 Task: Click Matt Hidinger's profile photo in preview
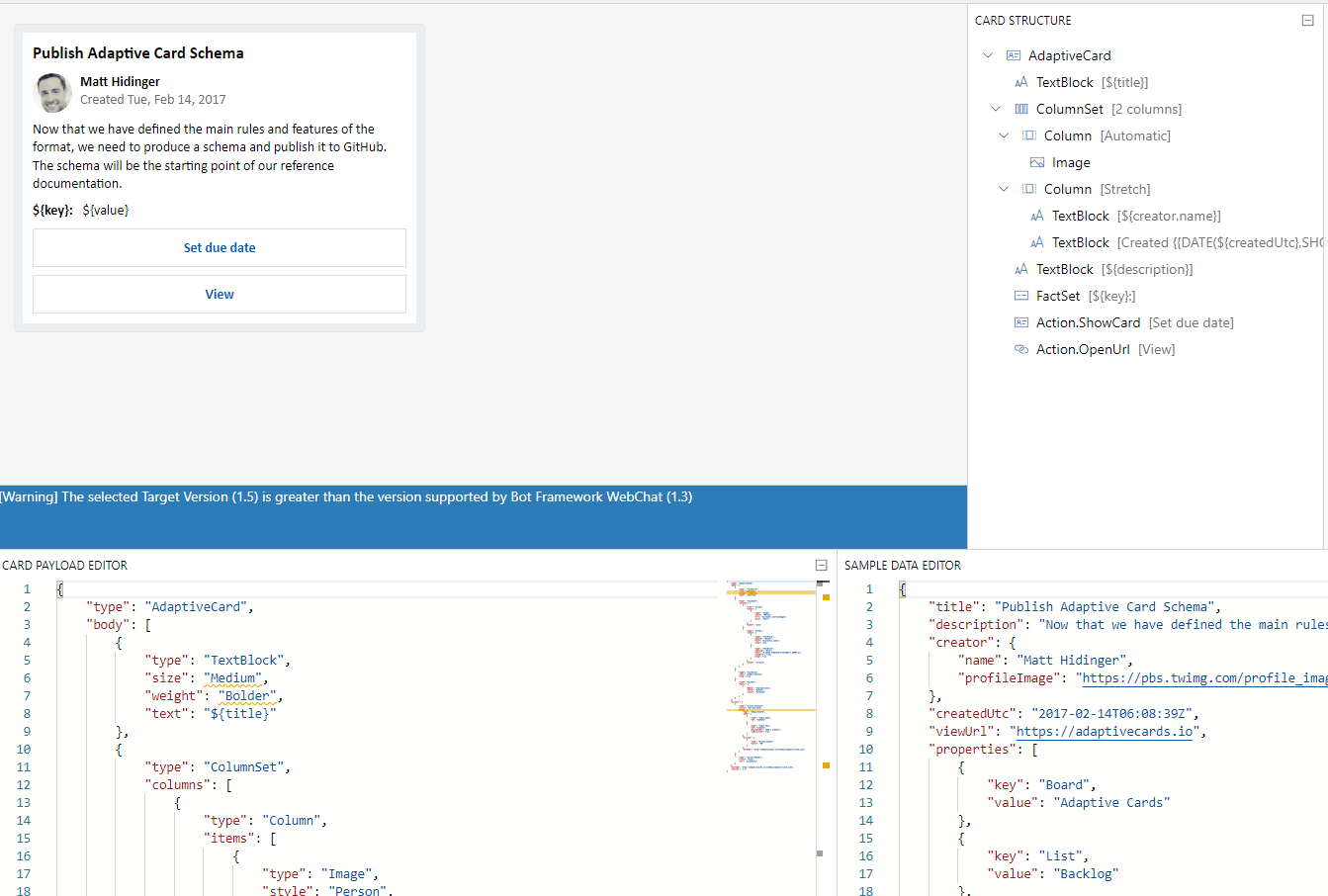53,92
